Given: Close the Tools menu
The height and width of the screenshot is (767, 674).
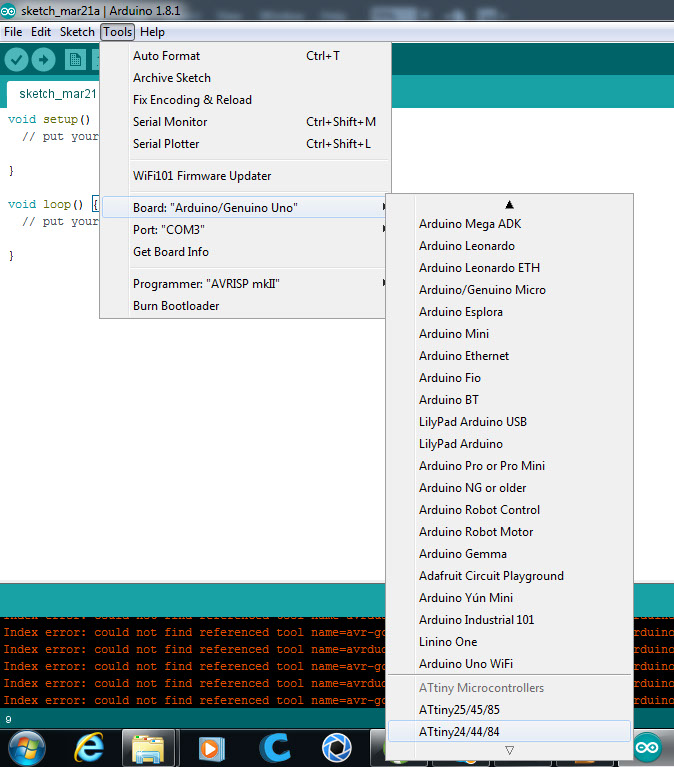Looking at the screenshot, I should [117, 32].
